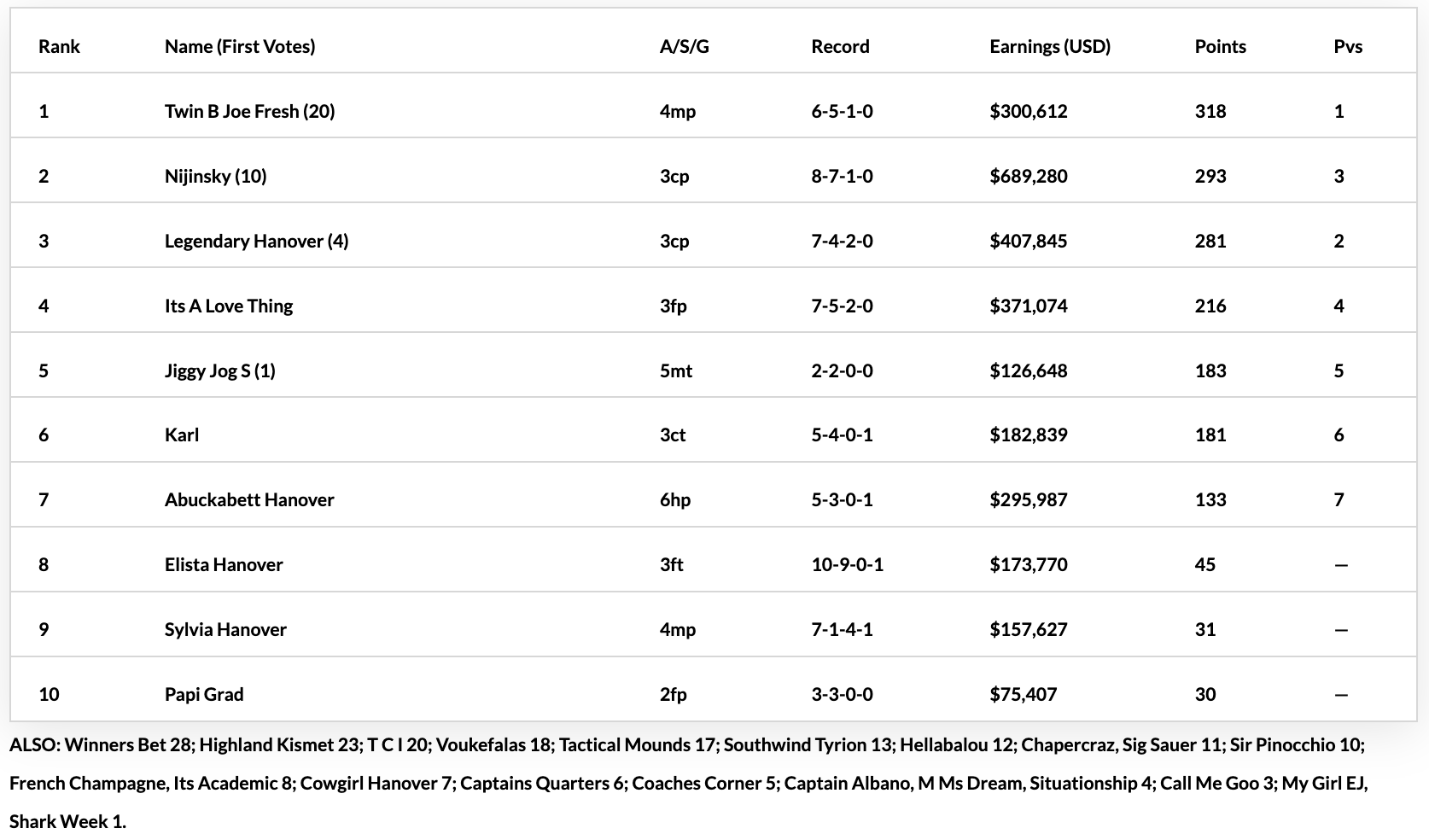Select Elista Hanover in the list
1429x840 pixels.
224,564
